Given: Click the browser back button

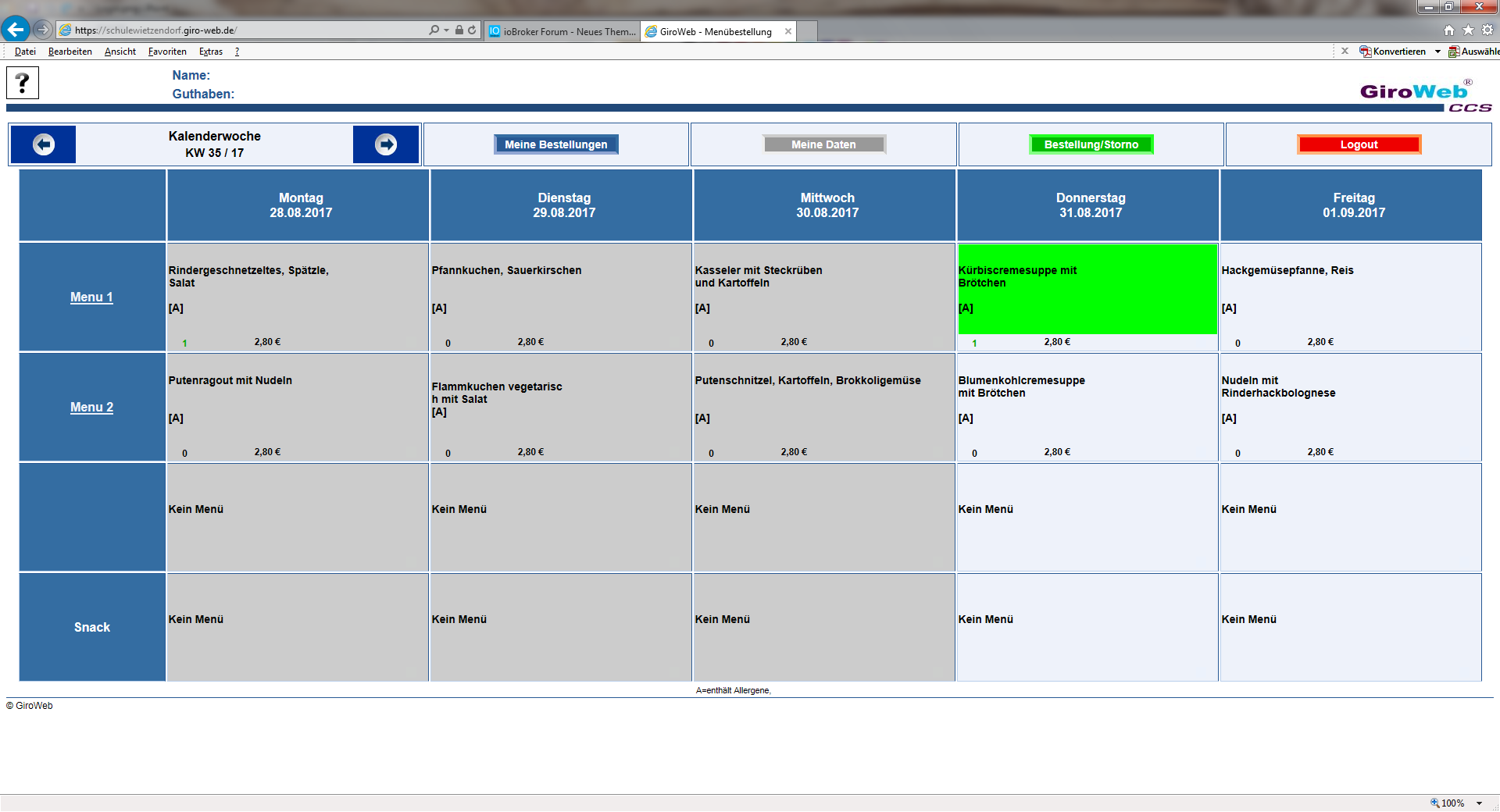Looking at the screenshot, I should [15, 30].
